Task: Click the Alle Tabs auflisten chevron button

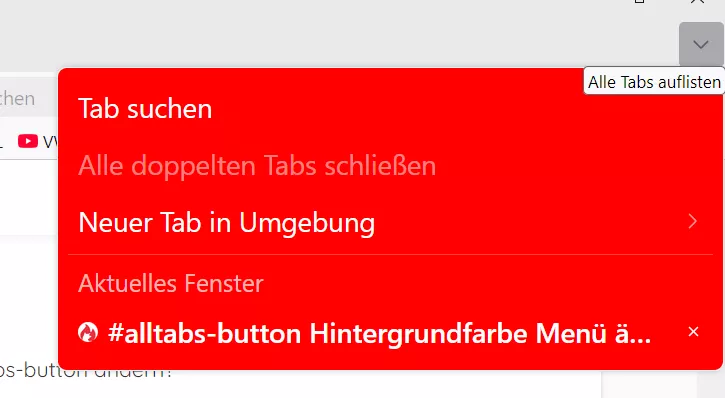Action: click(701, 44)
